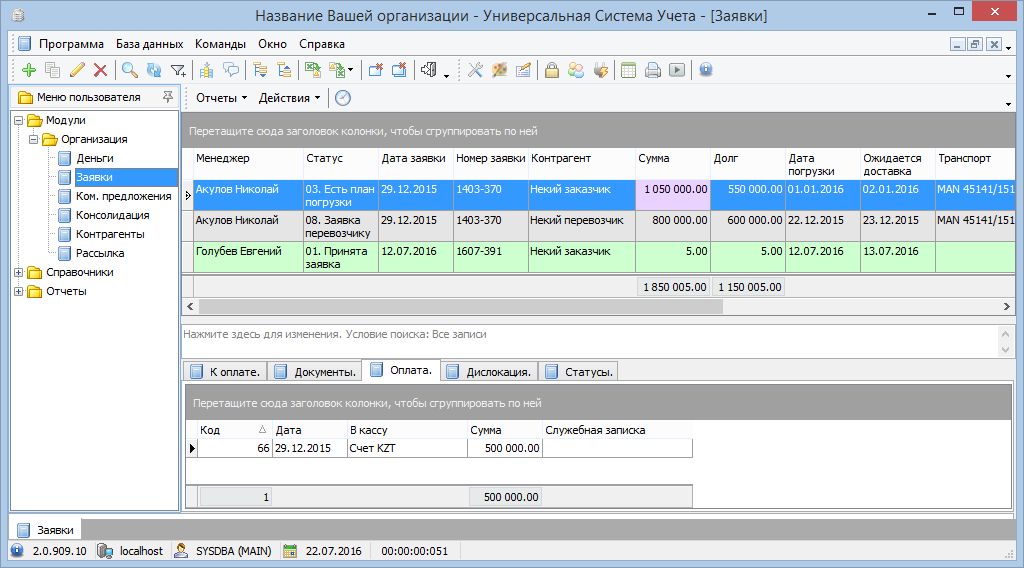Select Контрагенты in the sidebar tree
Screen dimensions: 1024x568
[110, 234]
